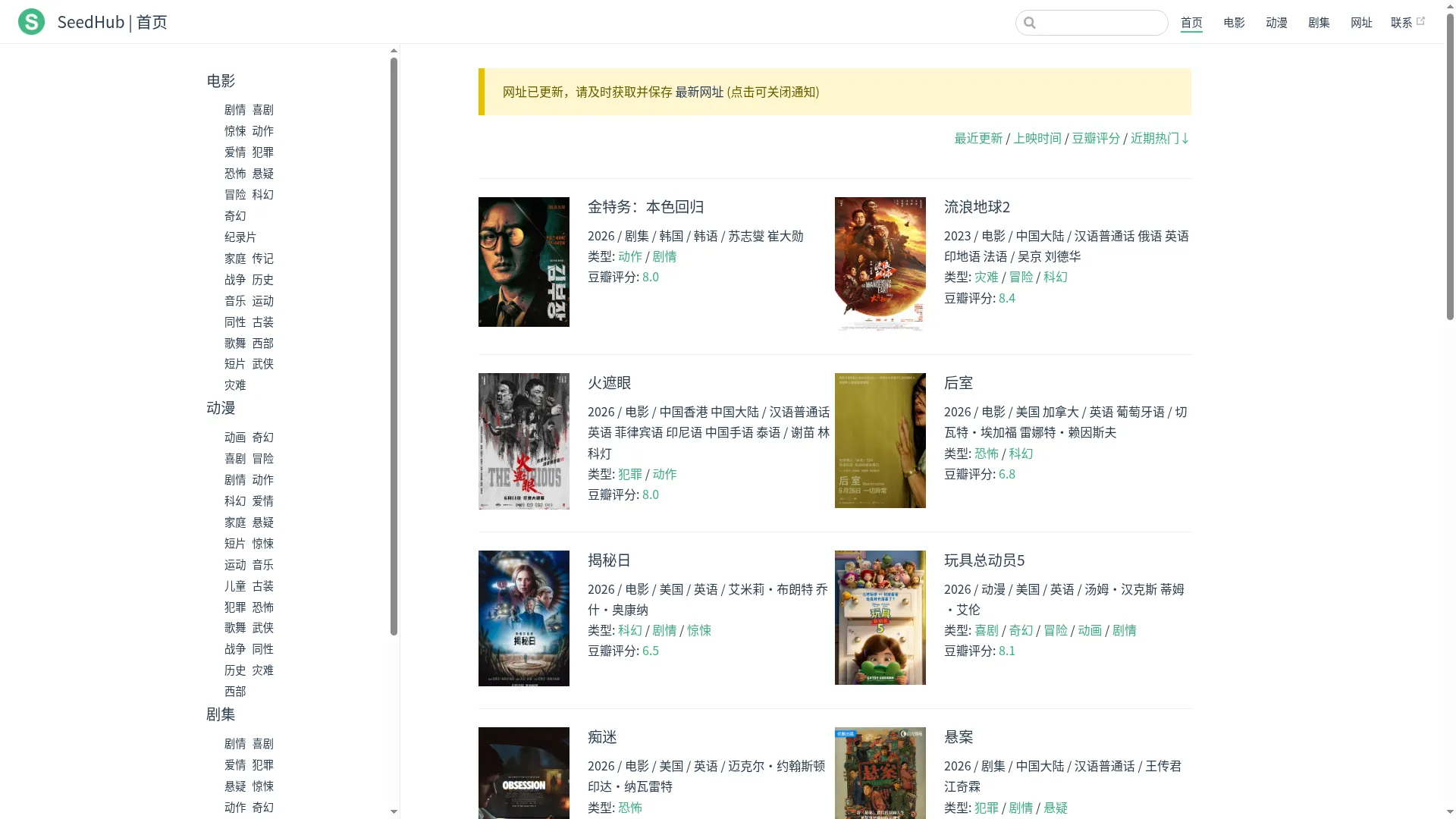Open the 后室 poster thumbnail
Screen dimensions: 1456x819
(x=880, y=441)
